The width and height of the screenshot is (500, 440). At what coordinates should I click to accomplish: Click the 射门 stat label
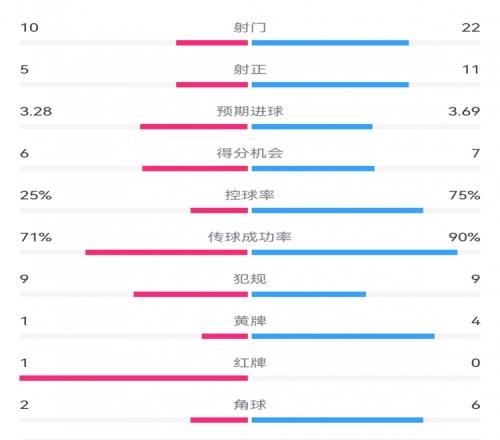[x=250, y=27]
